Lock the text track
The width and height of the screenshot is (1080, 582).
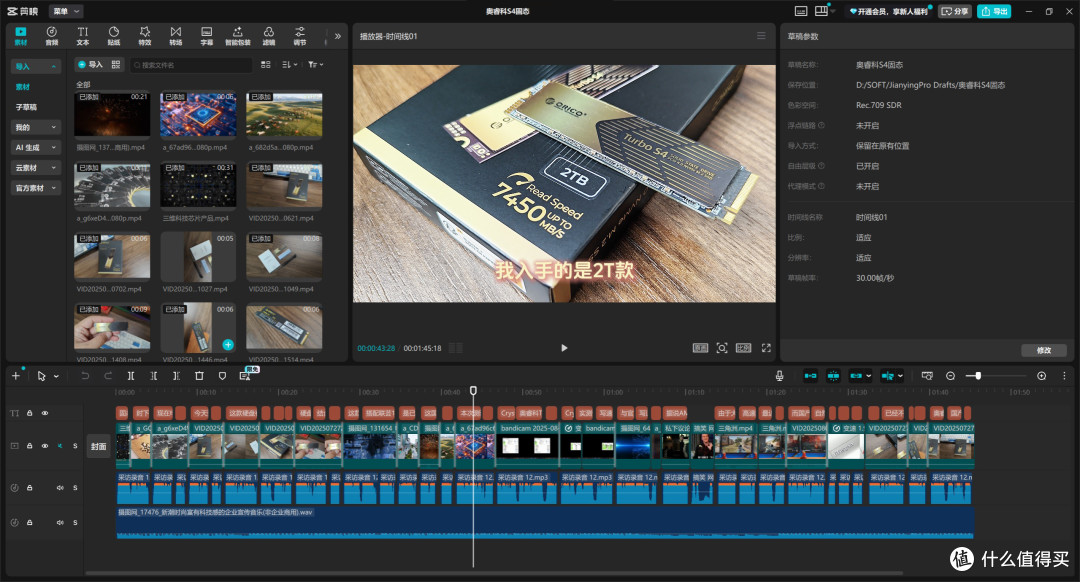tap(30, 413)
